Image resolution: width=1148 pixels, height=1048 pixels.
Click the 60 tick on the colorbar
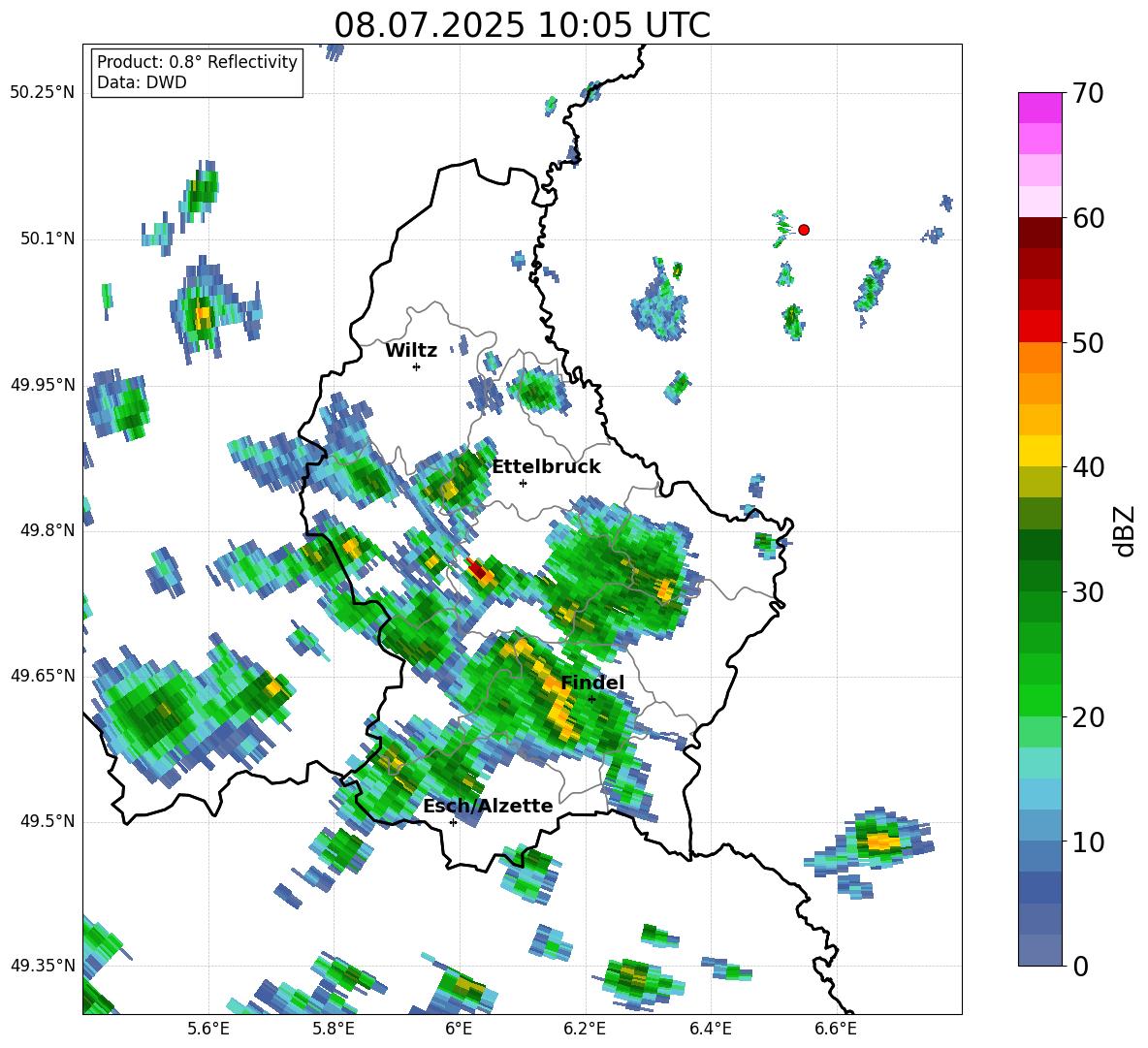click(x=1087, y=218)
